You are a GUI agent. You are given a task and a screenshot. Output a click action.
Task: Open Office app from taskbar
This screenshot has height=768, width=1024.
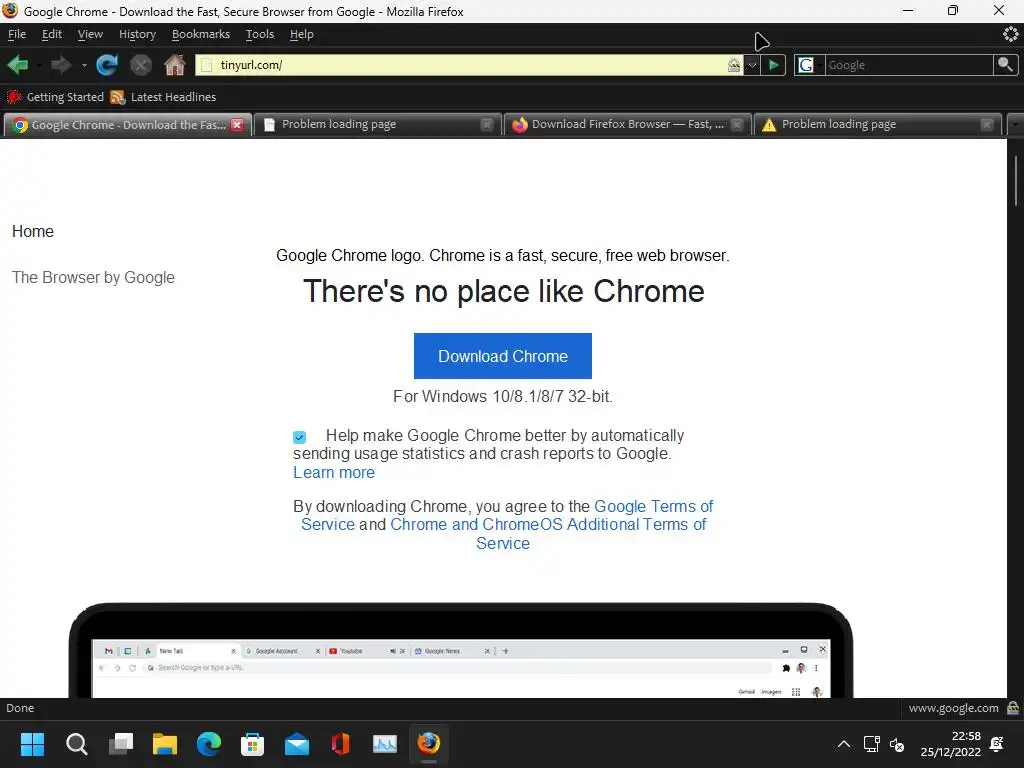pos(341,744)
